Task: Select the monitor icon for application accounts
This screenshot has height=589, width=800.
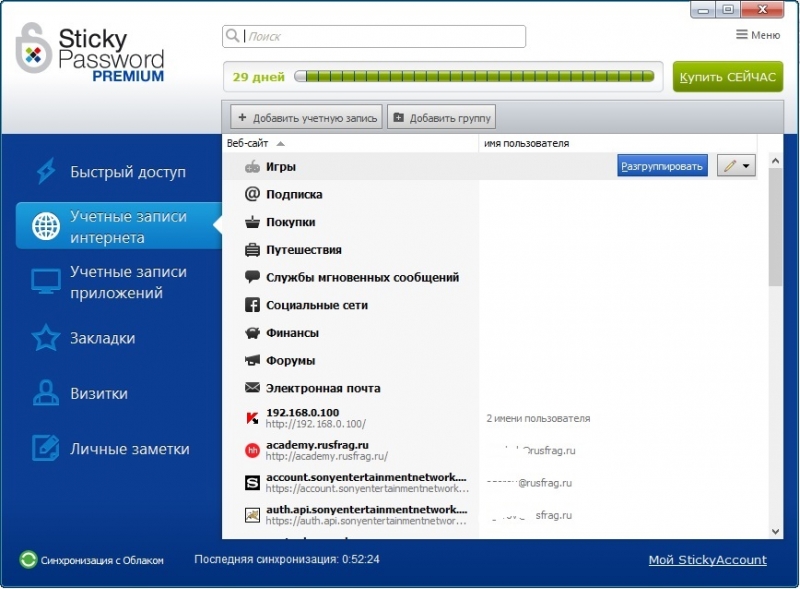Action: [46, 281]
